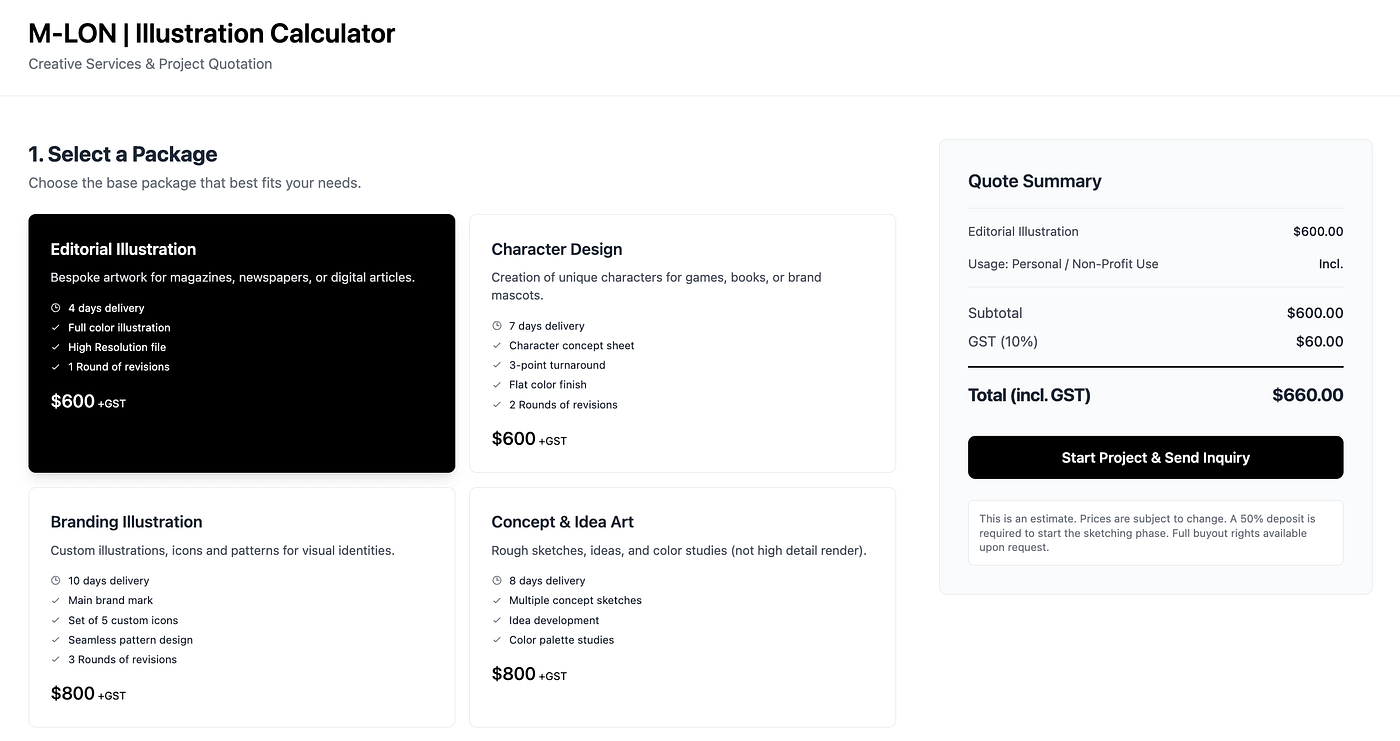Choose the Concept & Idea Art package
This screenshot has height=741, width=1400.
click(x=682, y=607)
